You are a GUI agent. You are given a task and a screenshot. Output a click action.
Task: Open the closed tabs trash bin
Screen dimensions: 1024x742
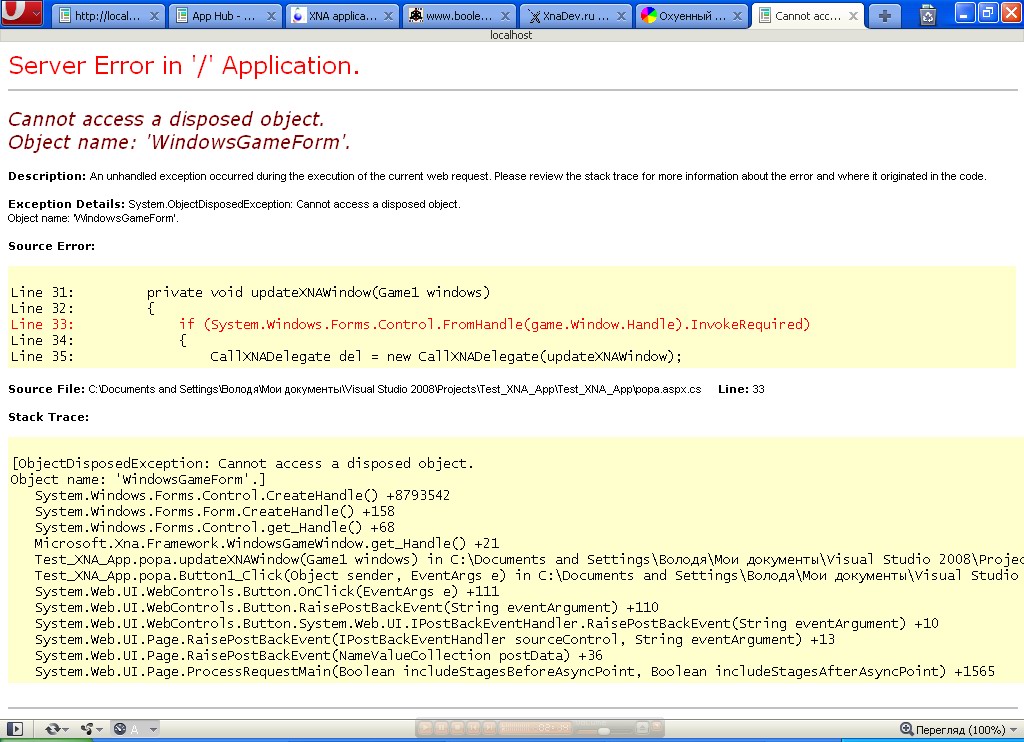927,15
